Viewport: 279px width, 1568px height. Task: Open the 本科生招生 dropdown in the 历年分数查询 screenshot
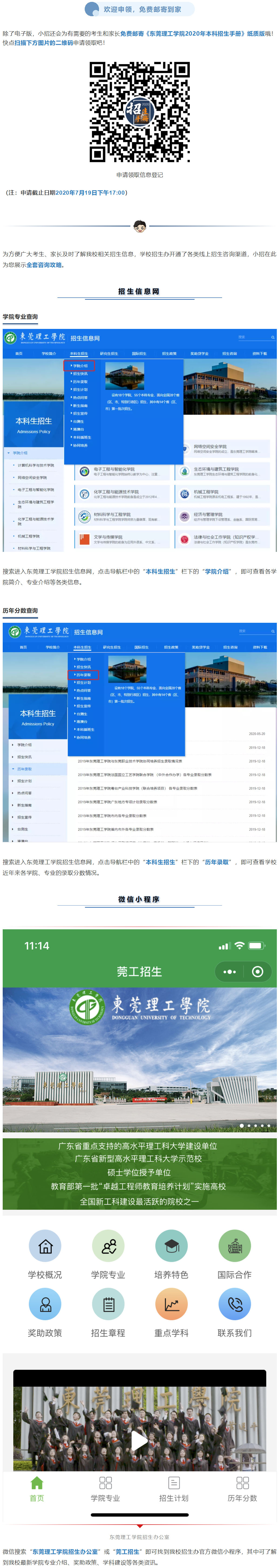click(x=82, y=647)
